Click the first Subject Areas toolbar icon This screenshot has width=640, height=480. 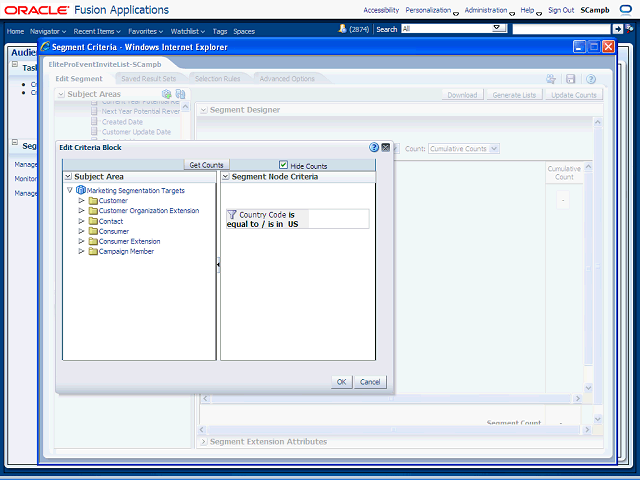pos(167,94)
